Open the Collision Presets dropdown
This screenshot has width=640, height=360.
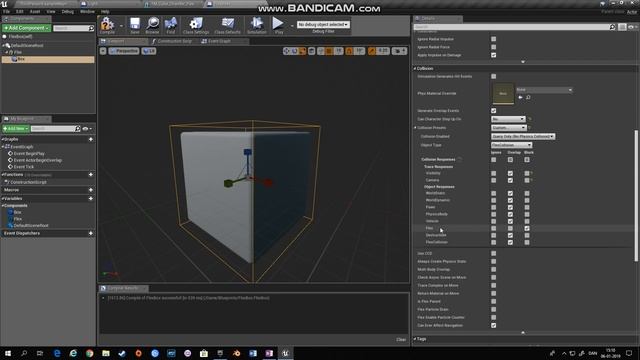click(x=509, y=128)
